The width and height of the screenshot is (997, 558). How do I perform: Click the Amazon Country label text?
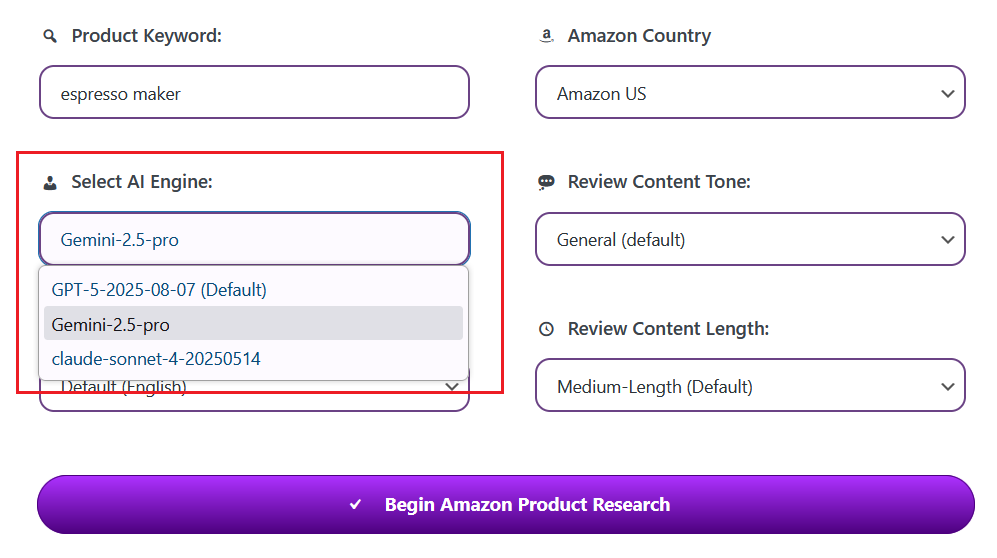click(639, 36)
